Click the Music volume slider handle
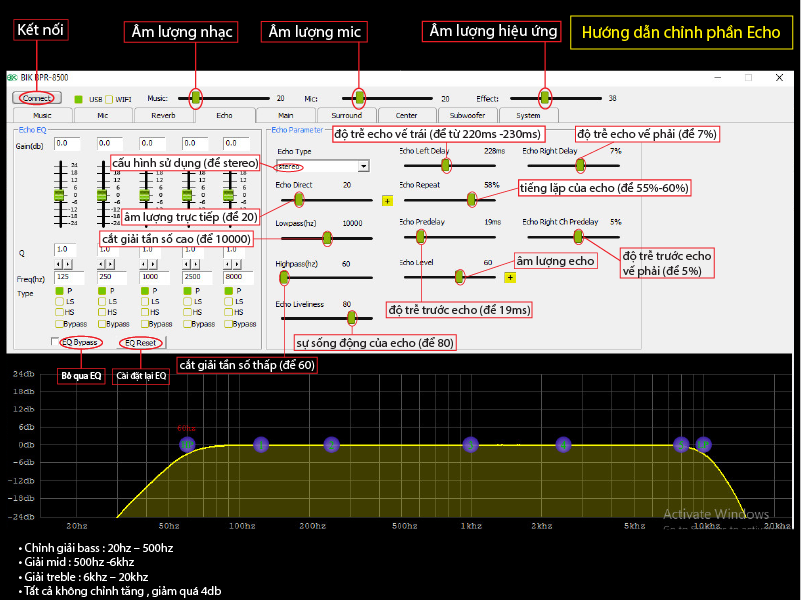This screenshot has height=600, width=801. [x=196, y=98]
